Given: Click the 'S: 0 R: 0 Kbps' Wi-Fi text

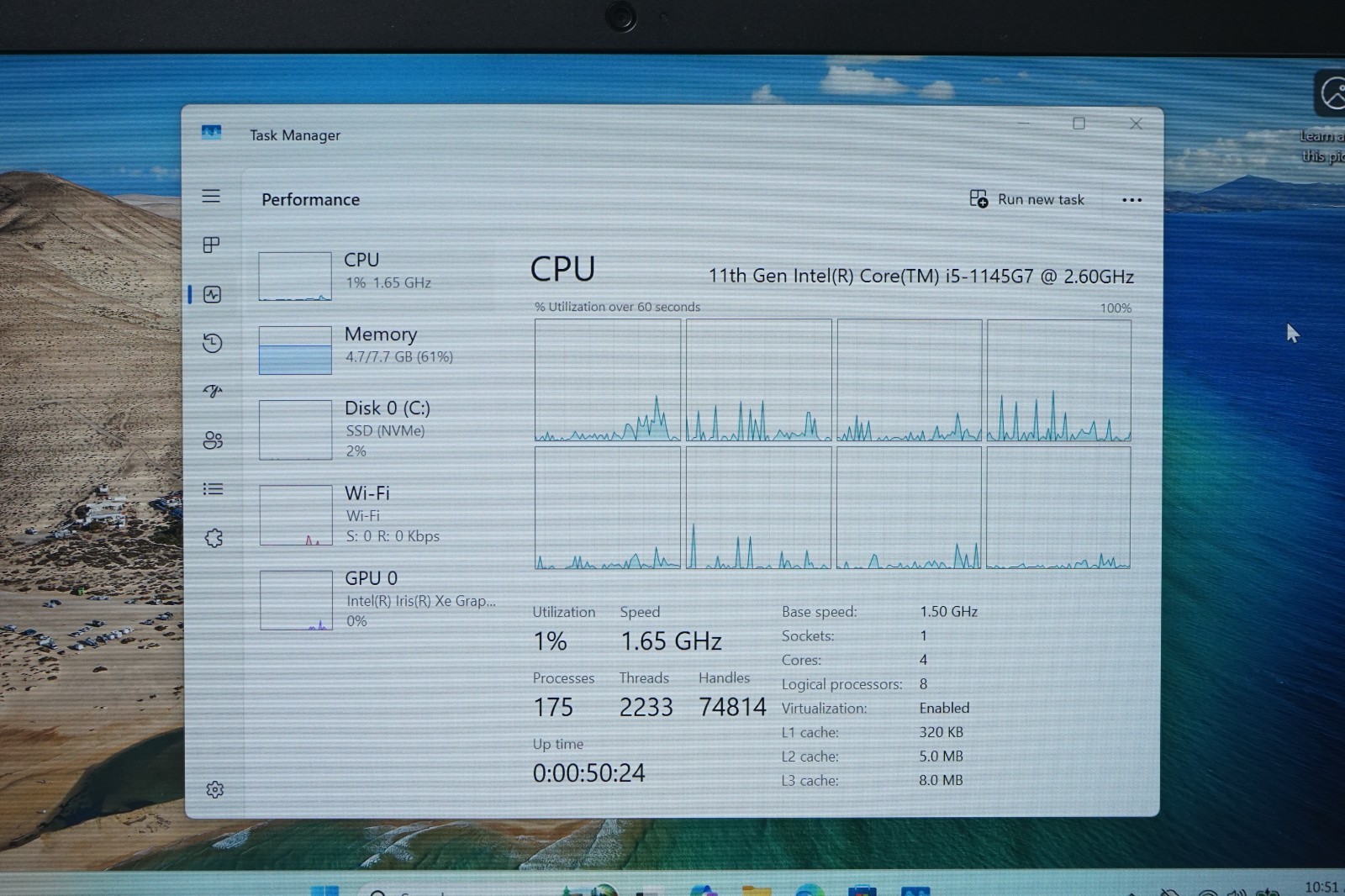Looking at the screenshot, I should click(393, 536).
